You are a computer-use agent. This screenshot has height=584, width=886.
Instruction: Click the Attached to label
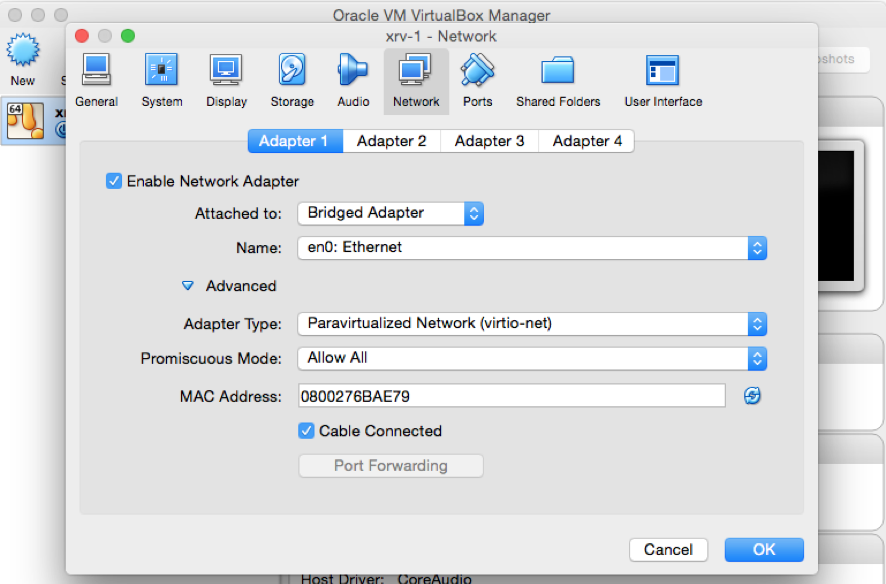click(238, 213)
